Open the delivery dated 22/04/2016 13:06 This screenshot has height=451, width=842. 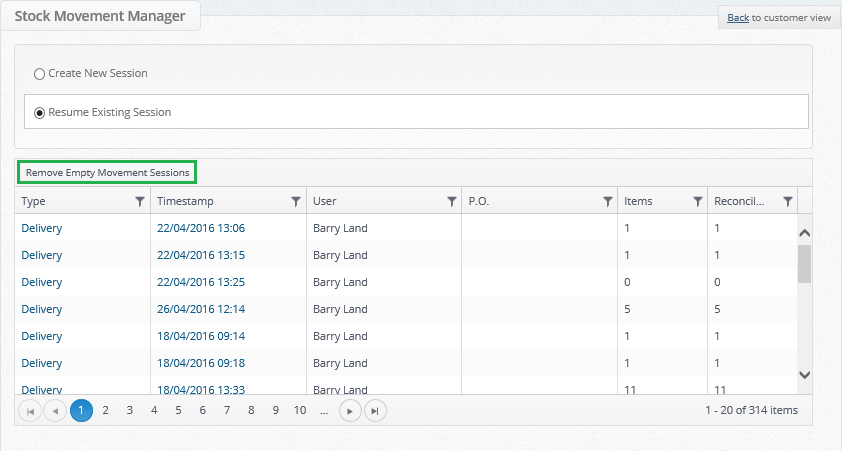(x=201, y=228)
